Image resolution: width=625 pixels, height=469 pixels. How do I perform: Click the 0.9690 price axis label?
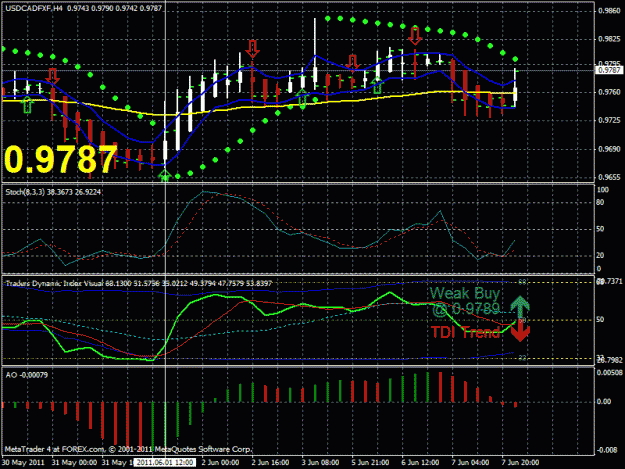tap(609, 149)
